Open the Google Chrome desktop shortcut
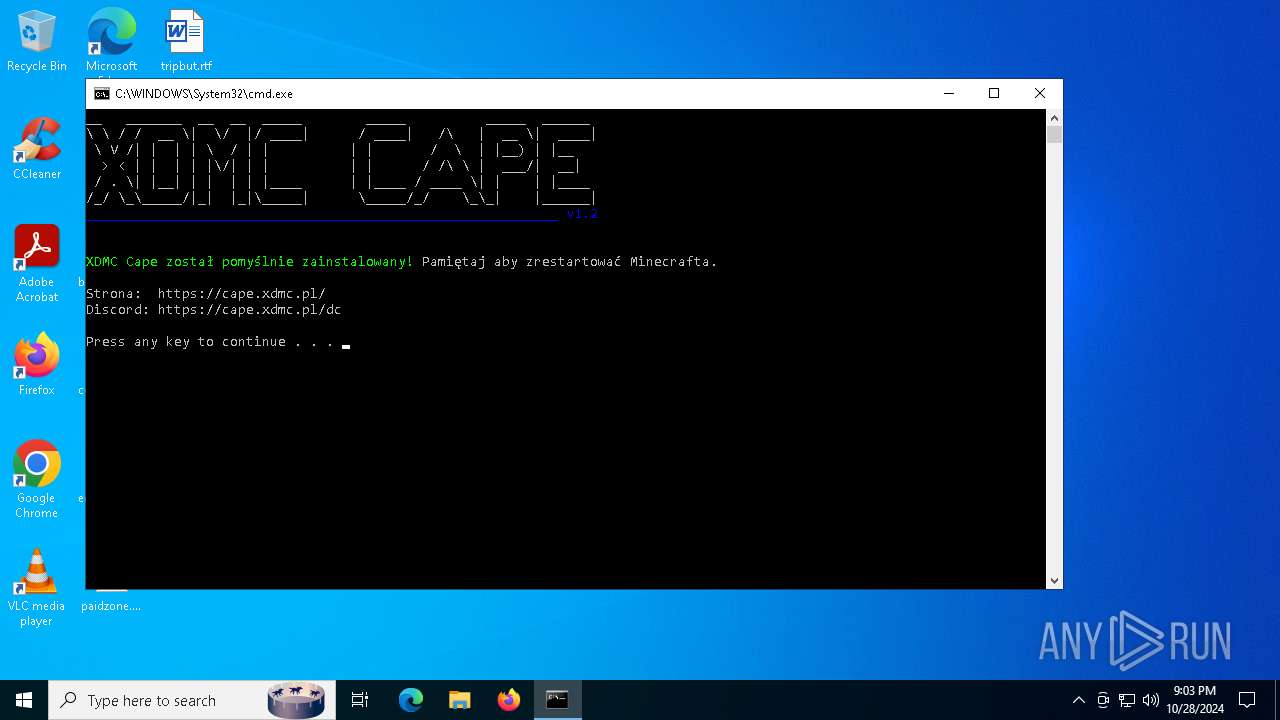 coord(37,480)
